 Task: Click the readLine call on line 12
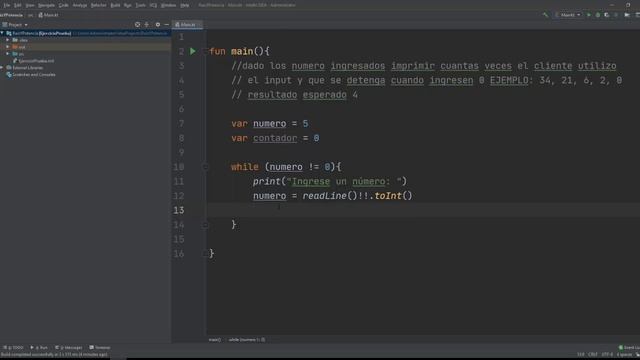[x=330, y=196]
